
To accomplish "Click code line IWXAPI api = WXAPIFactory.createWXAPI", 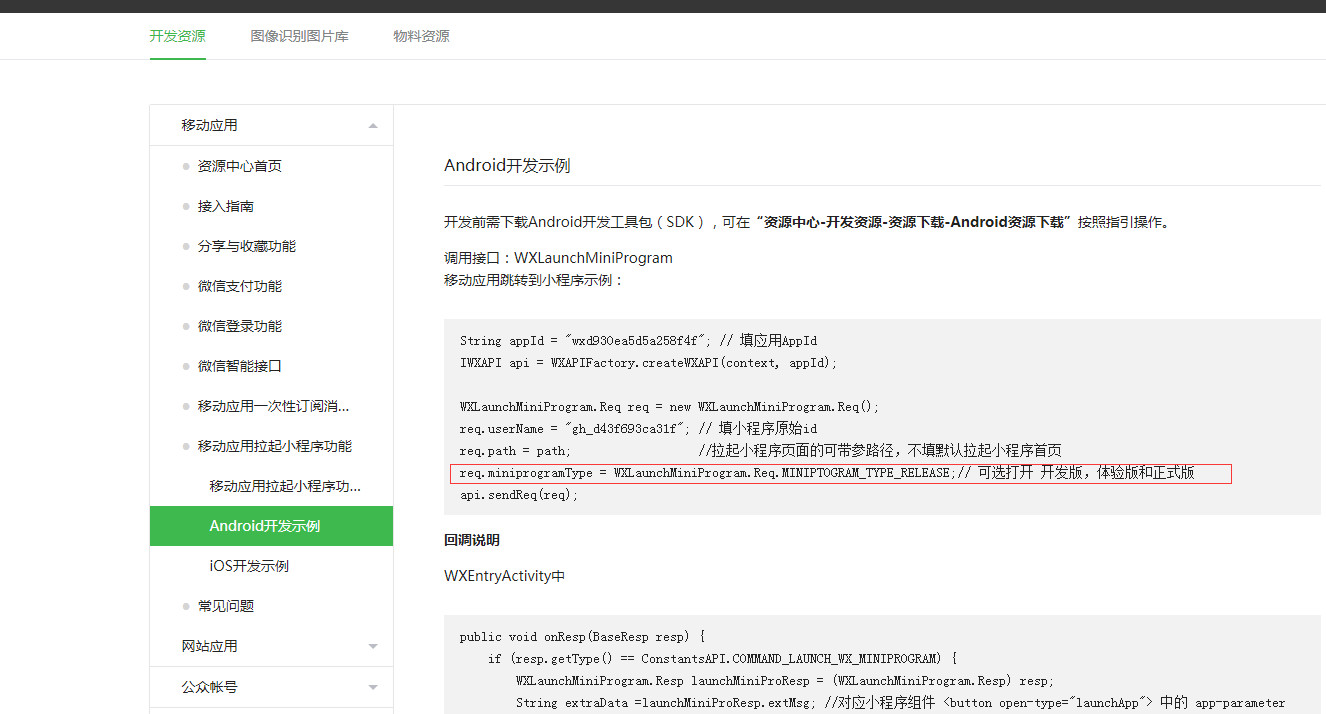I will click(649, 363).
